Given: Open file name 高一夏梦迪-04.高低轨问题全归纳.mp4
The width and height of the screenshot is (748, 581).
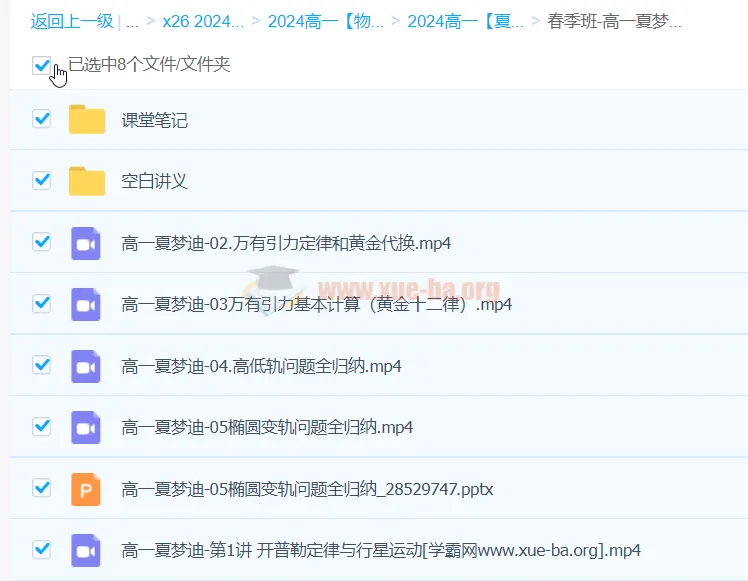Looking at the screenshot, I should coord(261,366).
